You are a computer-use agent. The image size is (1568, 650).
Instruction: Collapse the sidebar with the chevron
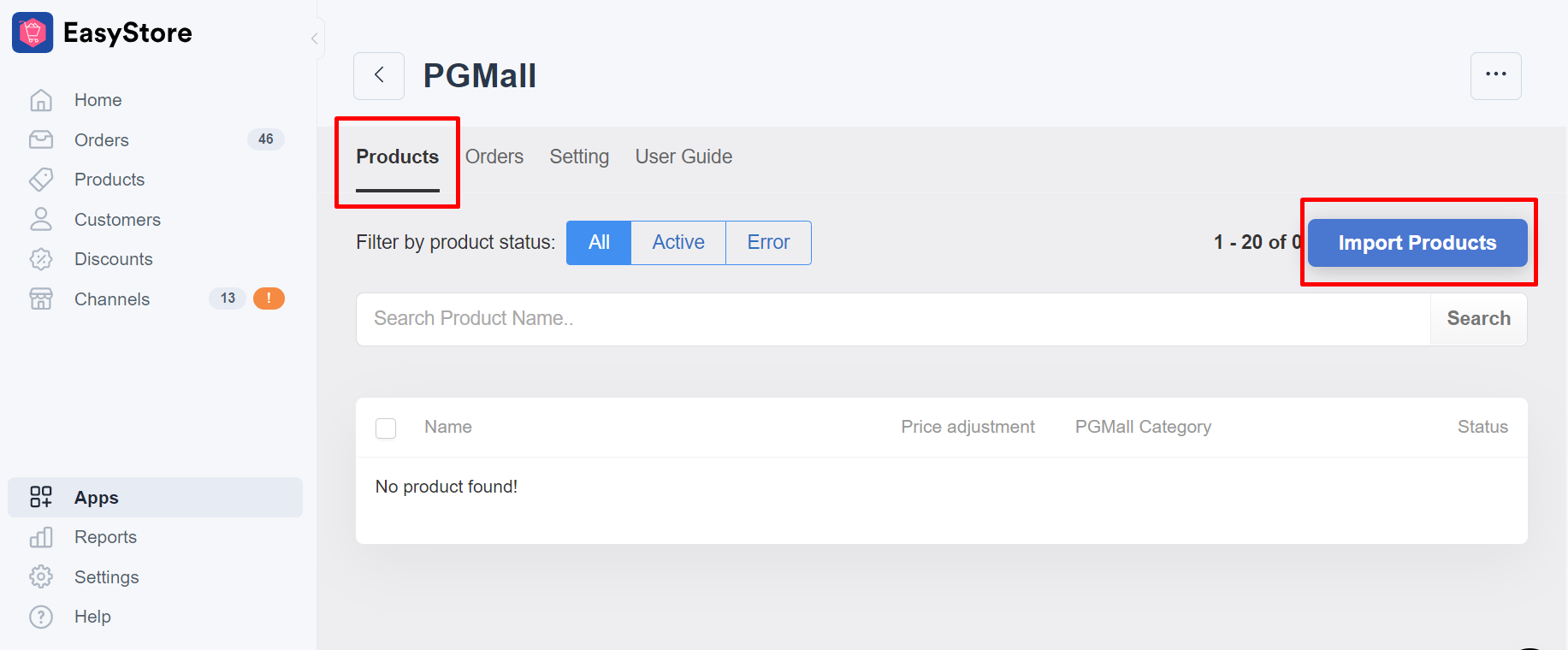[x=315, y=38]
